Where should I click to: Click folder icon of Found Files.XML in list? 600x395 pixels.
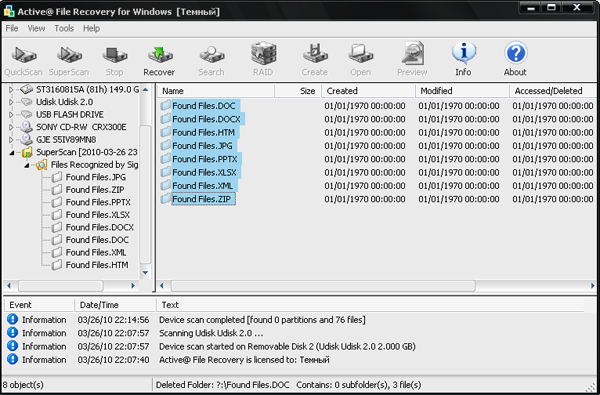coord(165,186)
